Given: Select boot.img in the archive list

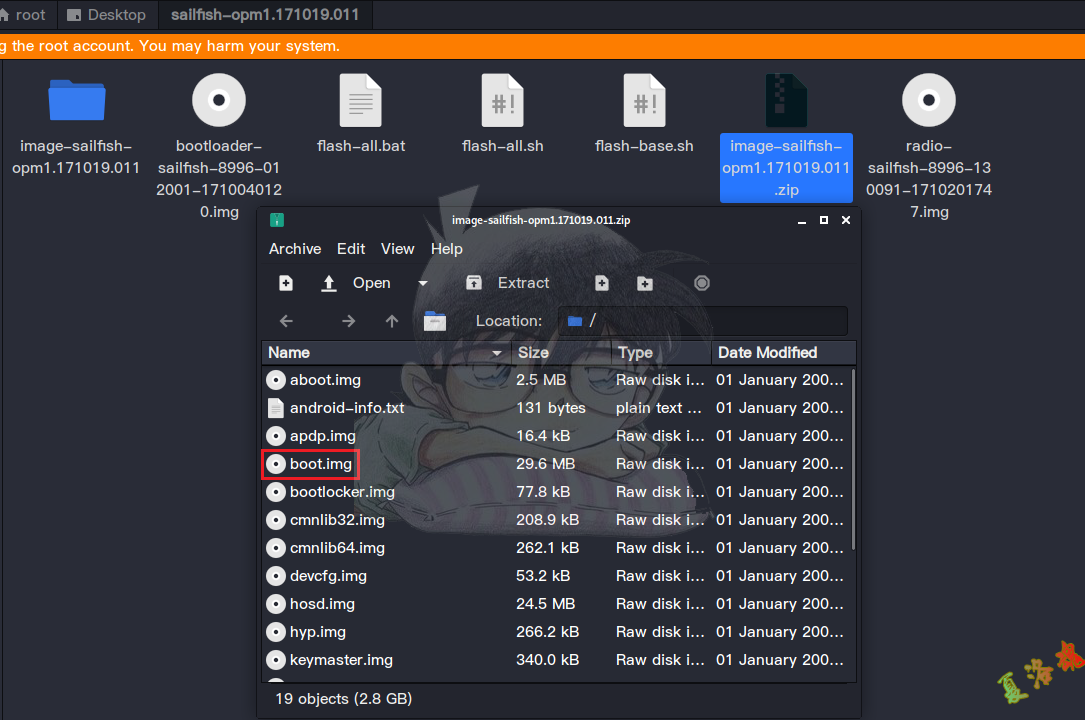Looking at the screenshot, I should [x=320, y=464].
